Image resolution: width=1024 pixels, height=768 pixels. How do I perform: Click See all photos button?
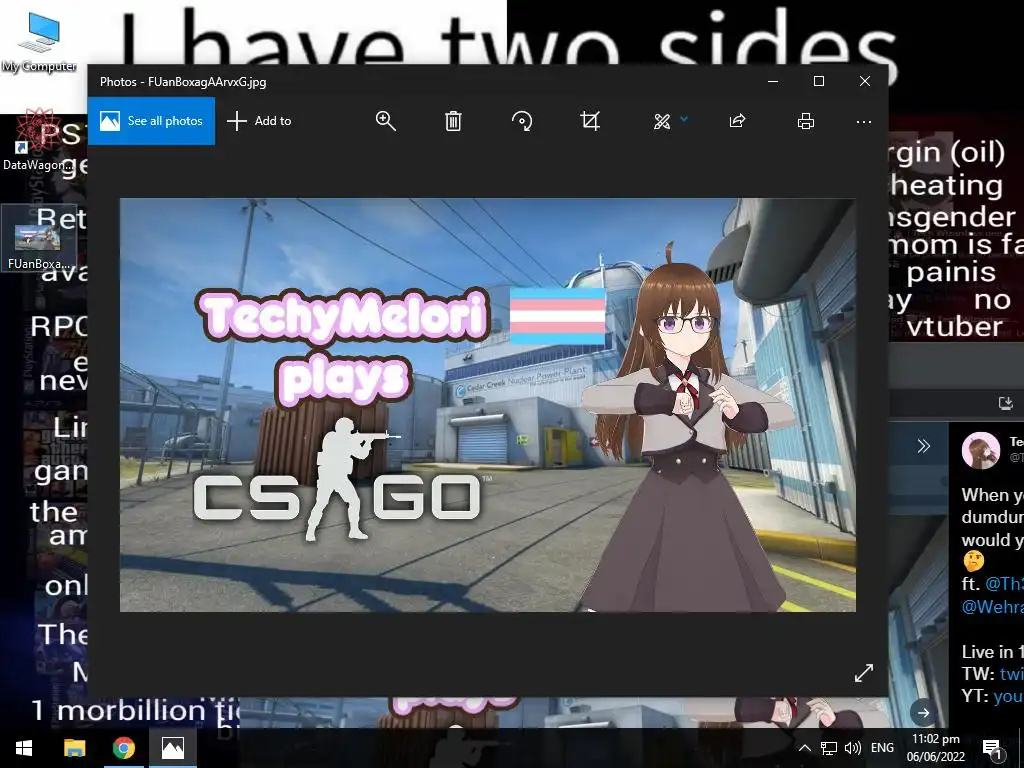(151, 121)
